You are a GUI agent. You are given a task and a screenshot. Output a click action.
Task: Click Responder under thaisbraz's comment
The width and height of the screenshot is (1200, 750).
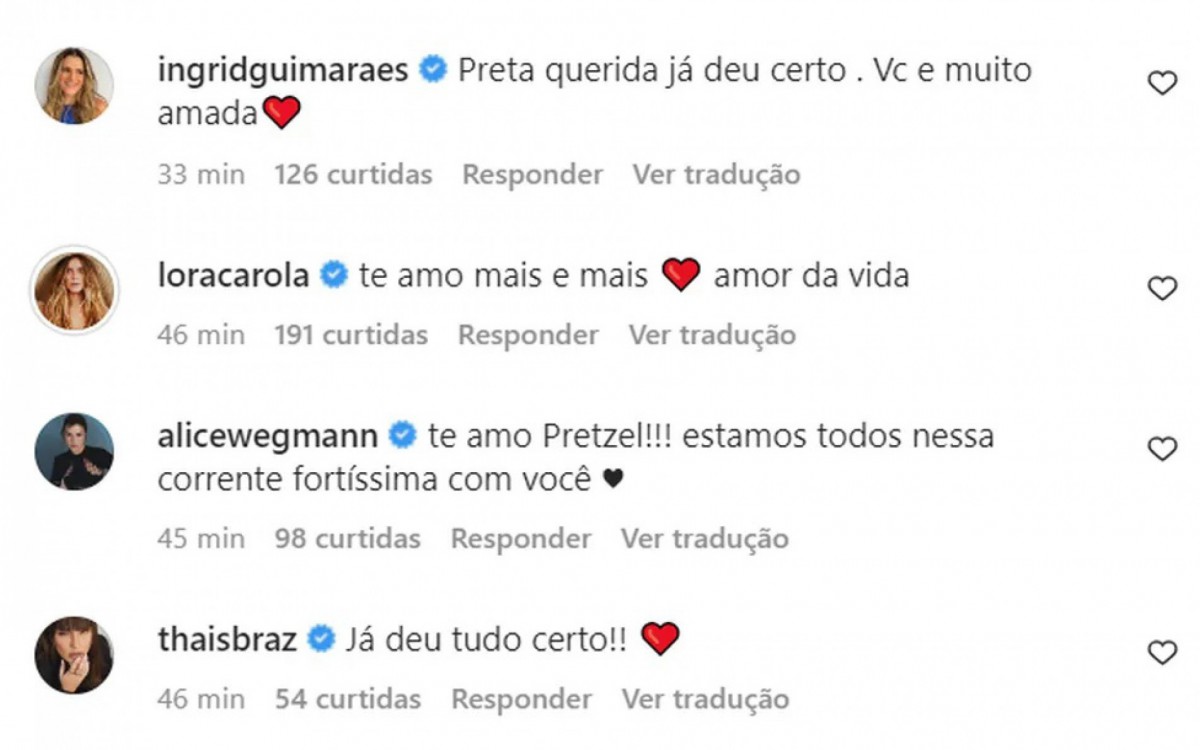(521, 699)
